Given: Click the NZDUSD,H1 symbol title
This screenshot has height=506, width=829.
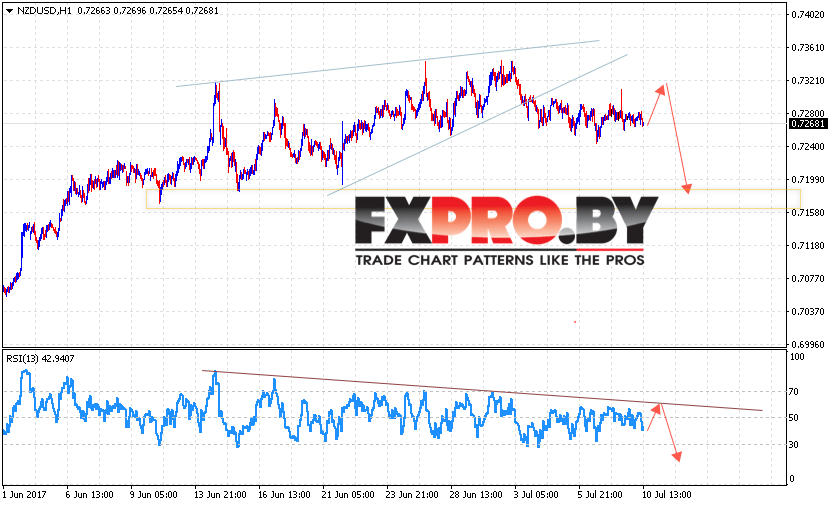Looking at the screenshot, I should click(44, 11).
